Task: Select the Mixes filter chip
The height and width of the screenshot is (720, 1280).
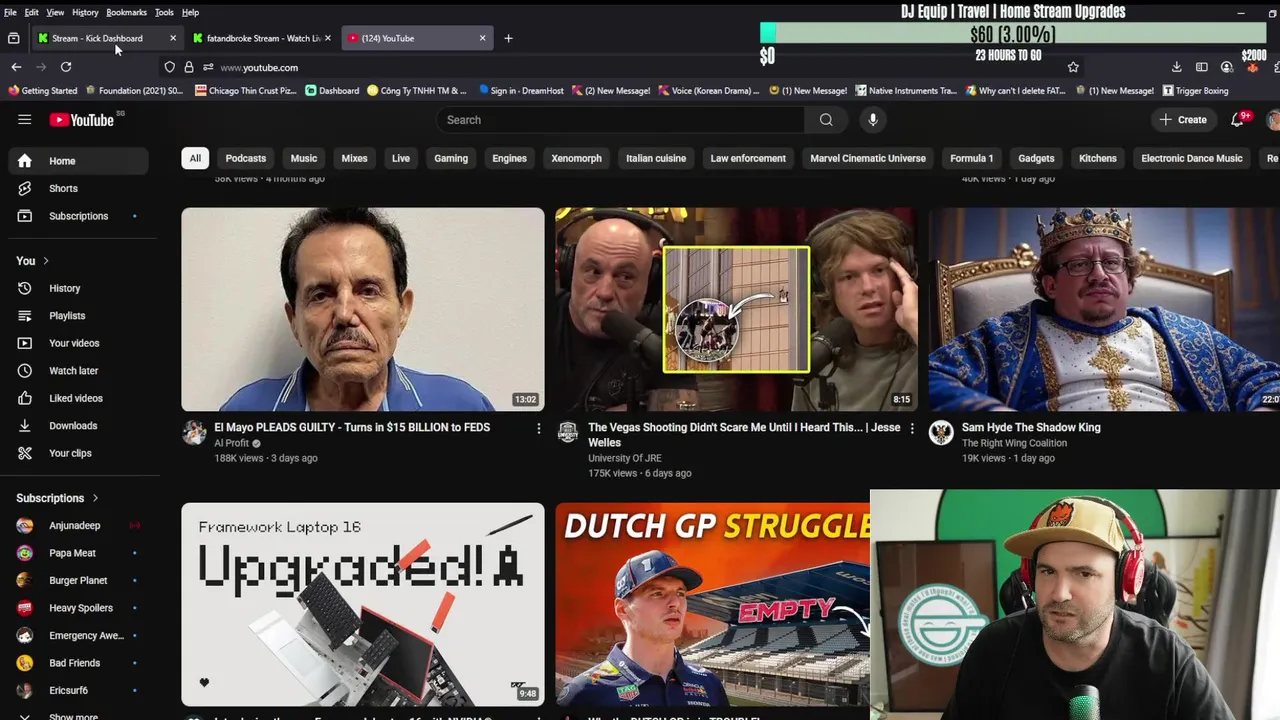Action: tap(354, 158)
